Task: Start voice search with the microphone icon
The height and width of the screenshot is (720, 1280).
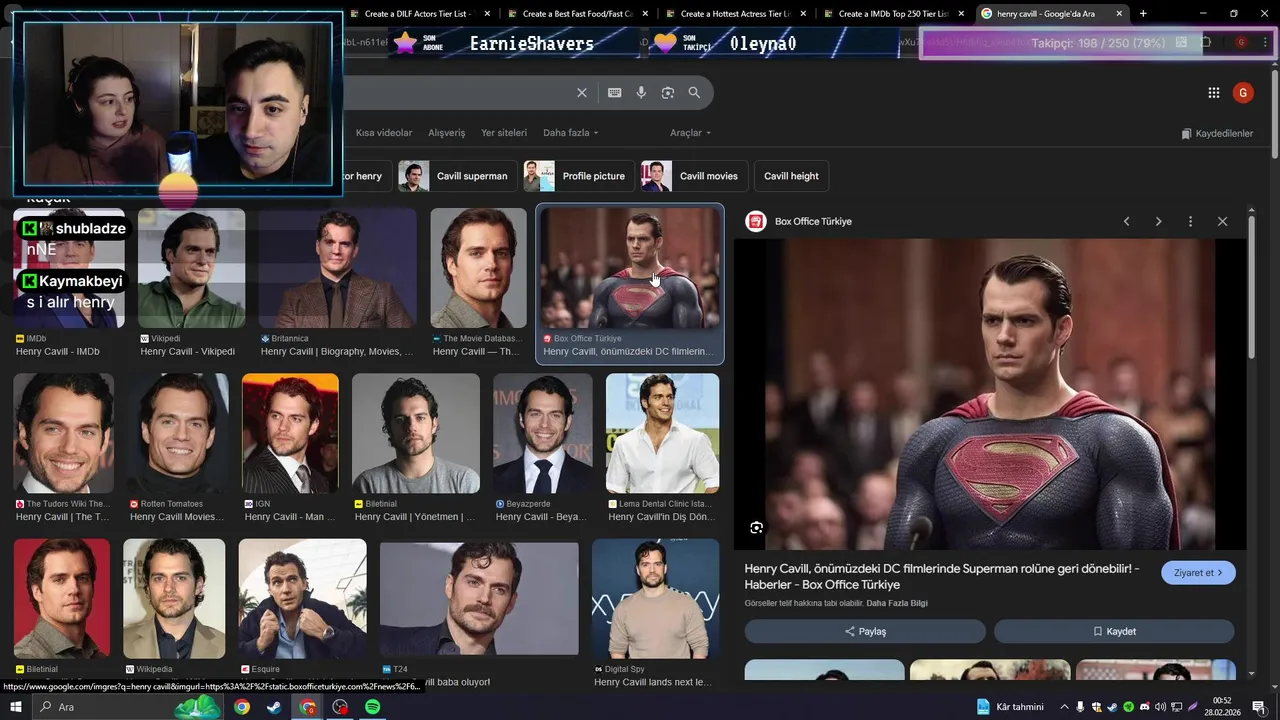Action: (x=641, y=93)
